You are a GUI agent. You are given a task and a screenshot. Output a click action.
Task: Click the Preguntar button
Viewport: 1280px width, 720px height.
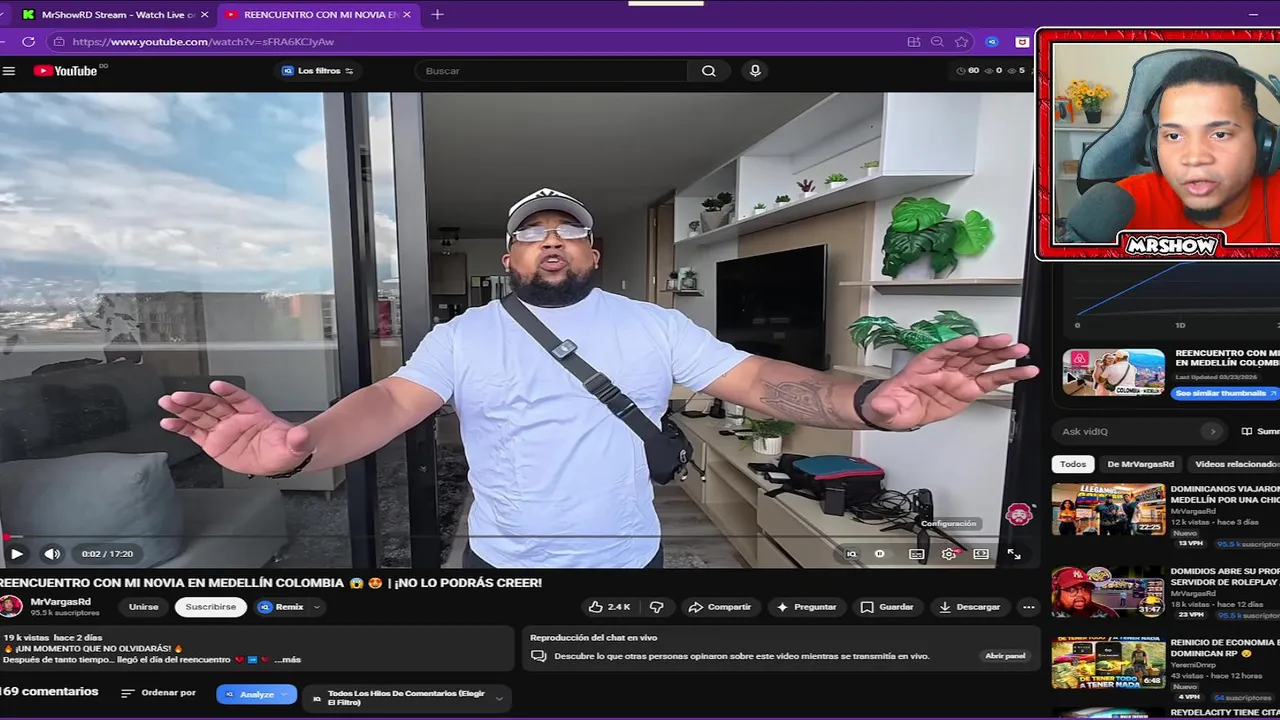click(x=807, y=607)
